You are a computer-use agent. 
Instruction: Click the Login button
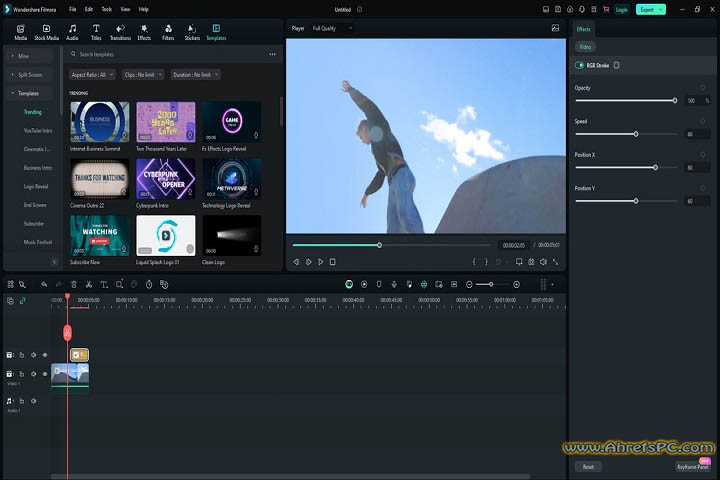click(x=621, y=10)
